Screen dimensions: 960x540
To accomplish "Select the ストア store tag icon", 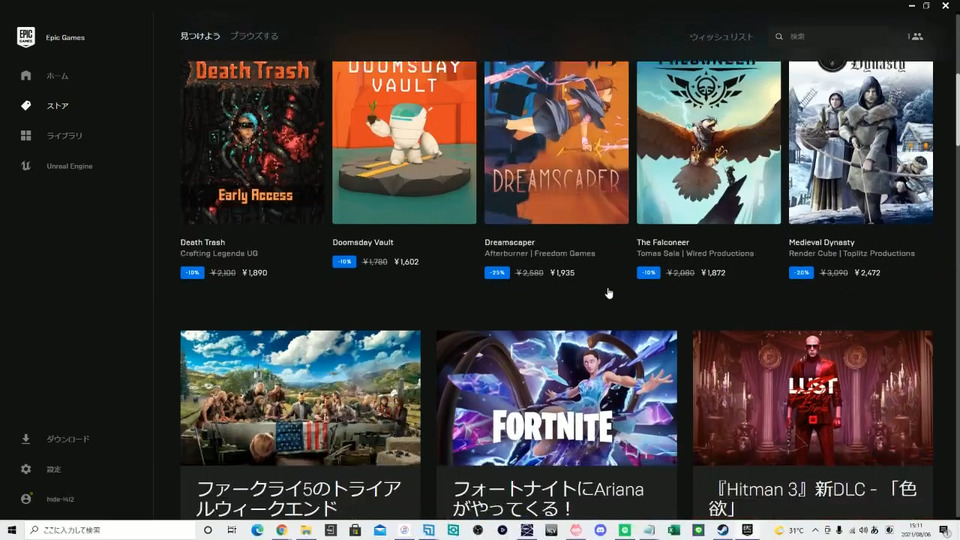I will point(26,105).
